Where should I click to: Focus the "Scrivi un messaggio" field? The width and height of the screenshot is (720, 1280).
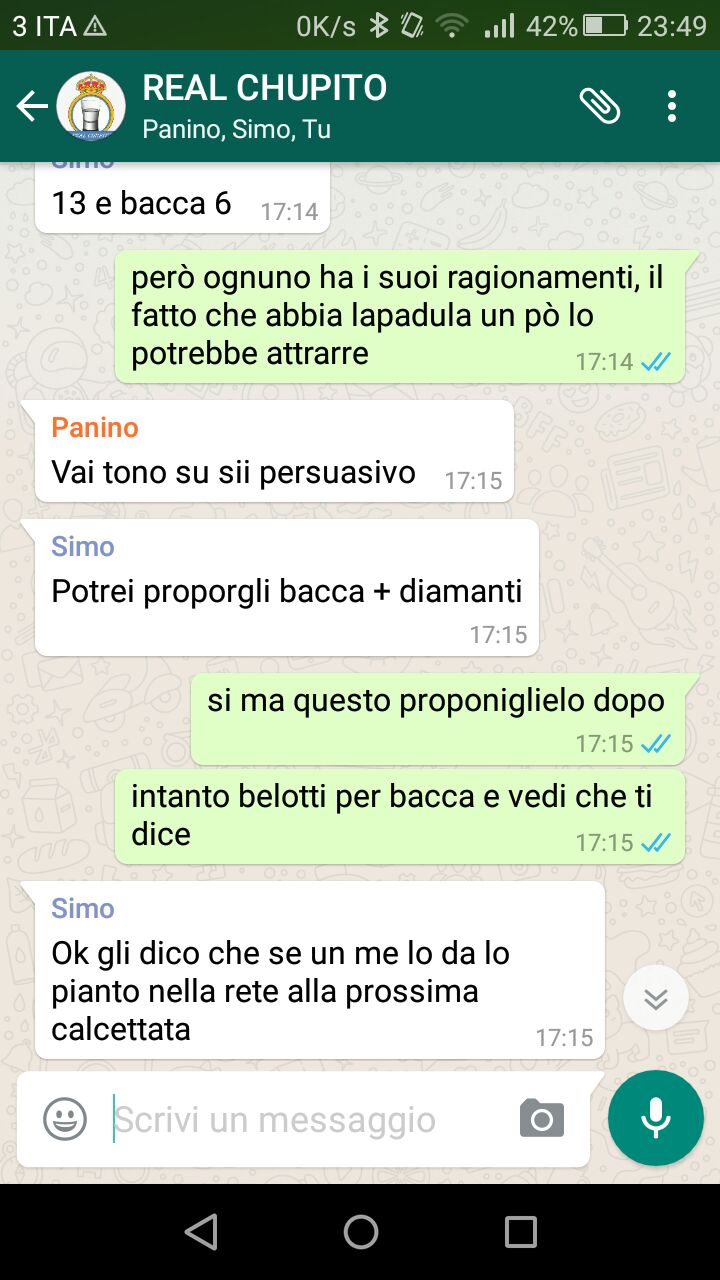click(x=310, y=1120)
